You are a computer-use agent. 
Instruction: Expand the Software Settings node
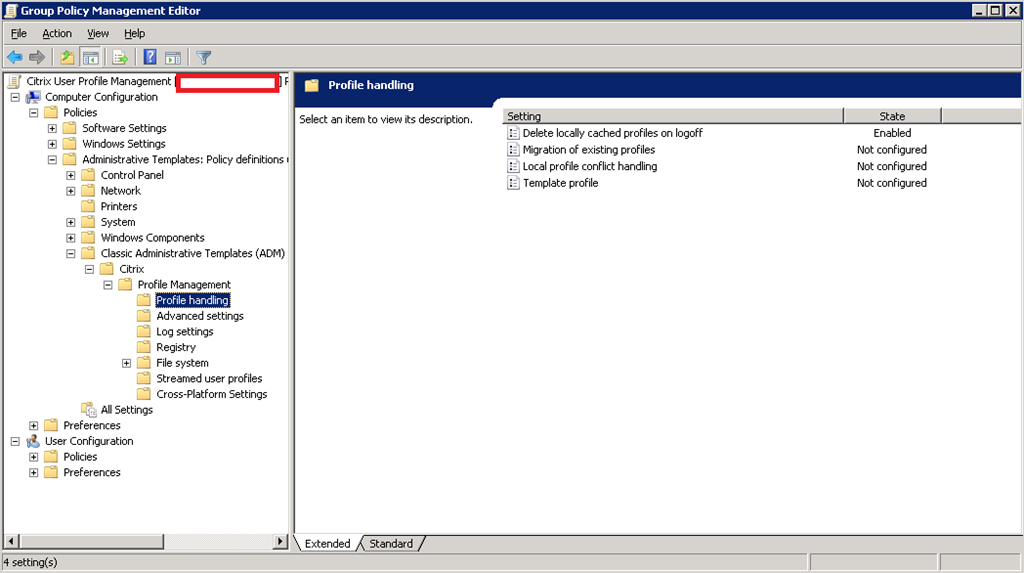pyautogui.click(x=52, y=128)
